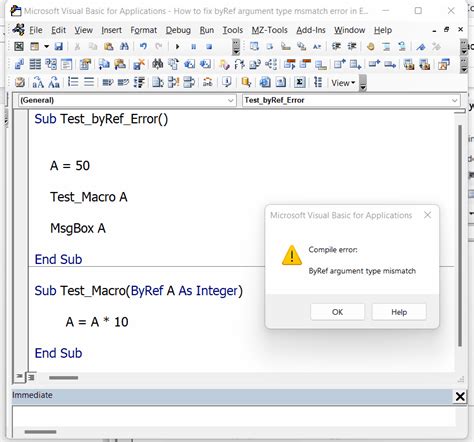Viewport: 474px width, 442px height.
Task: Click the 'aA' case conversion icon
Action: pos(38,82)
